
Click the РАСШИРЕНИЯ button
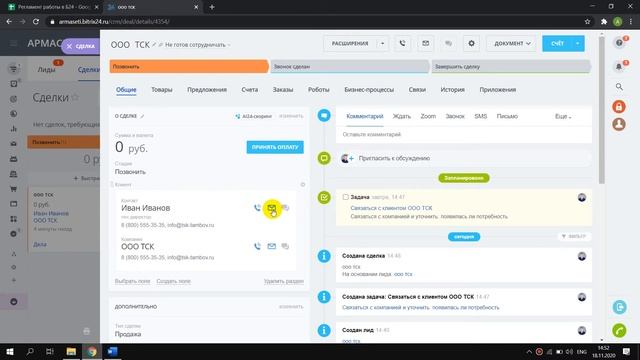click(x=350, y=43)
